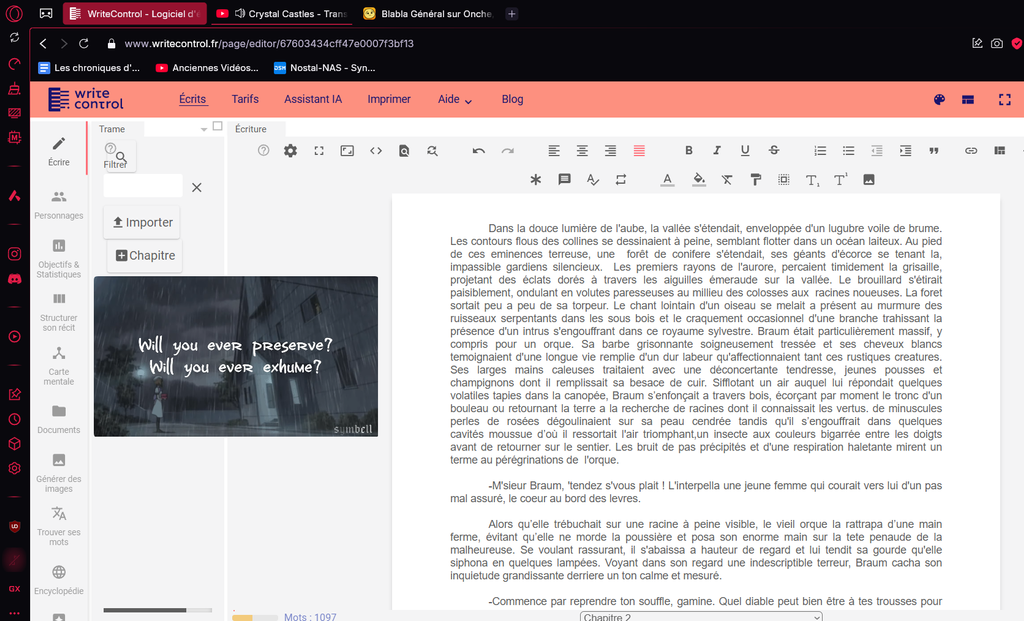Toggle the Trame panel checkbox
Screen dimensions: 1024x621
(x=218, y=127)
